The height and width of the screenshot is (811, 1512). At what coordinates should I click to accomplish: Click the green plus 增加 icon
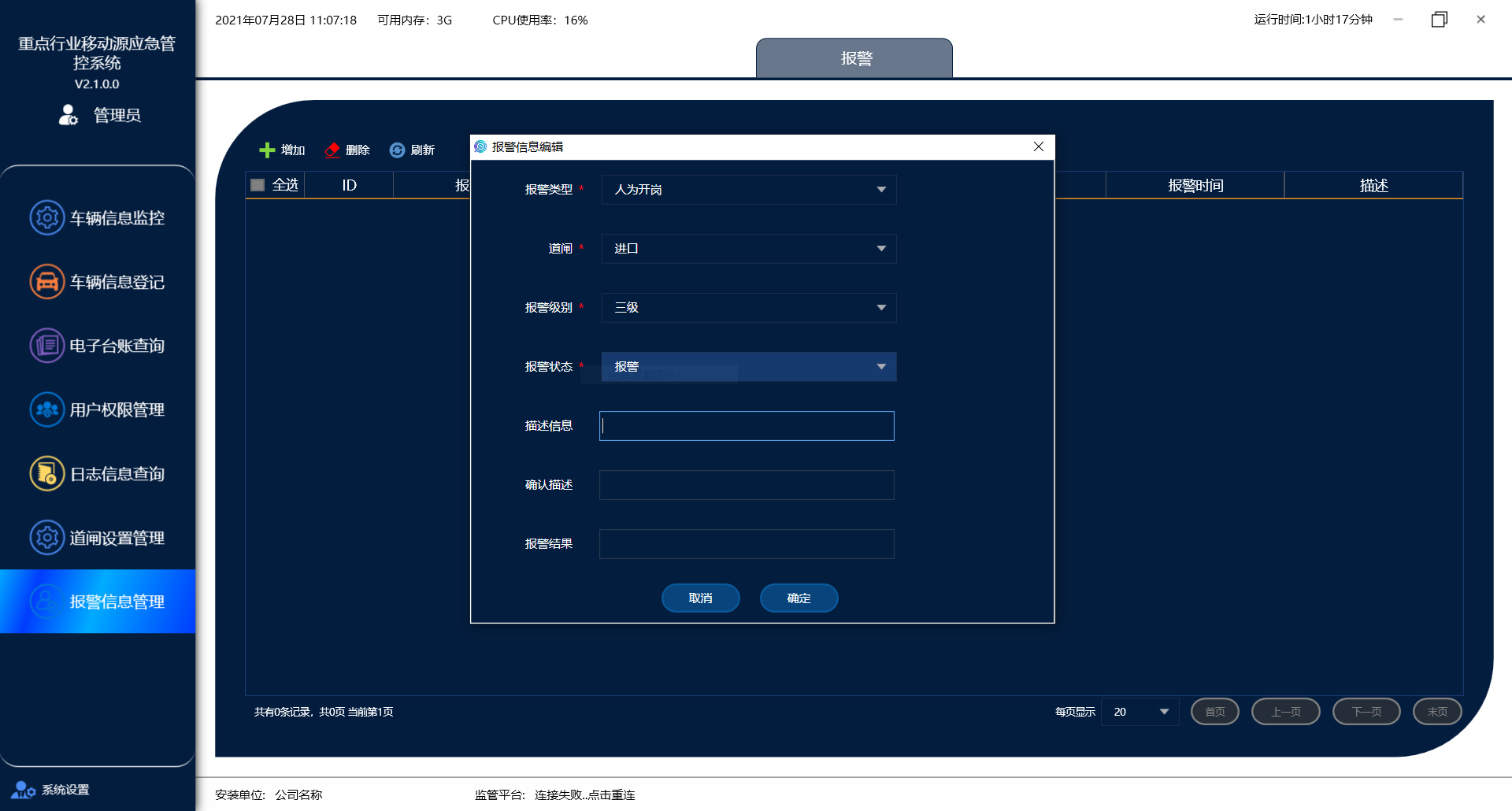267,150
